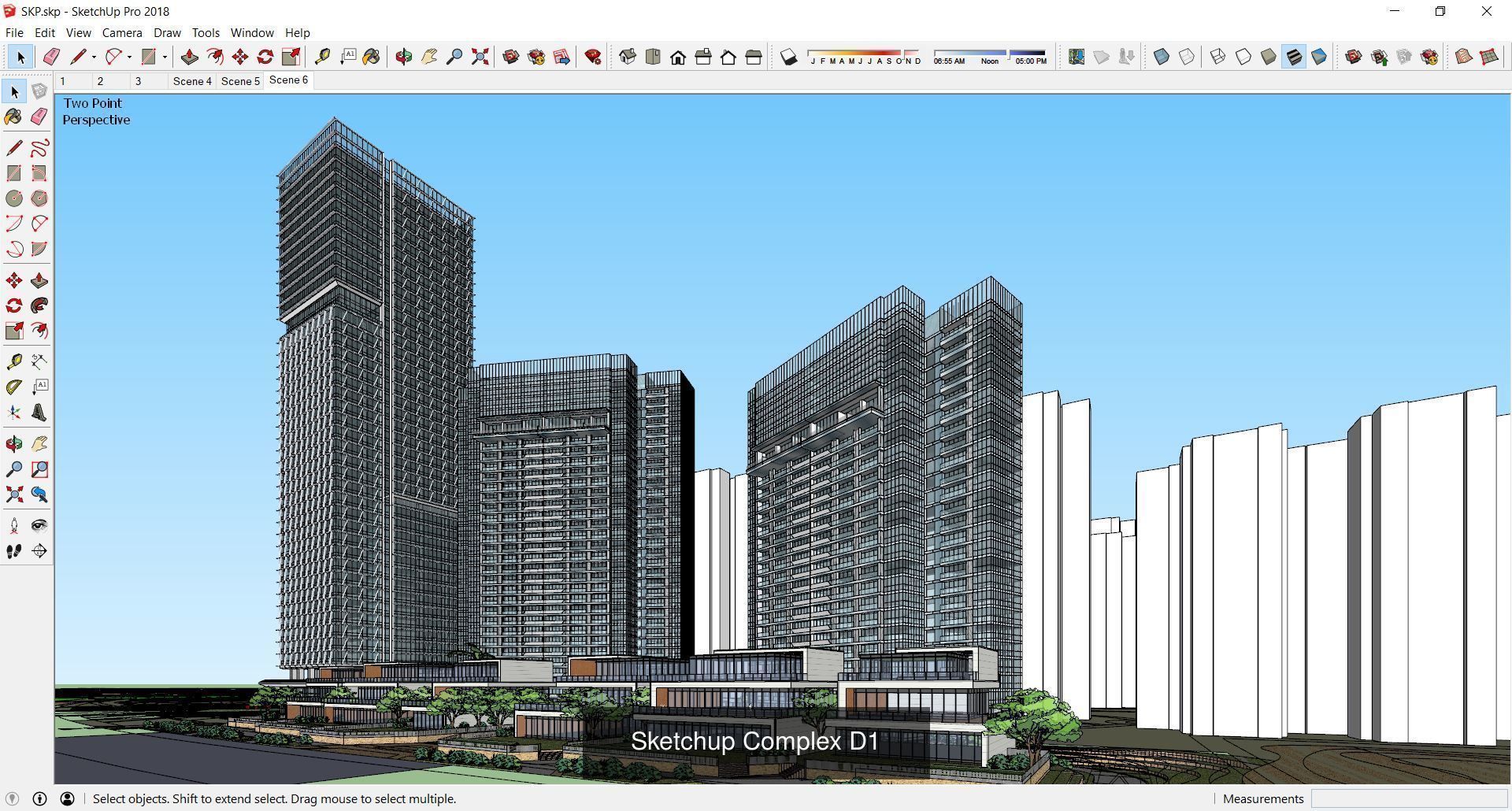This screenshot has height=811, width=1512.
Task: Switch to Back view house outline icon
Action: tap(728, 57)
